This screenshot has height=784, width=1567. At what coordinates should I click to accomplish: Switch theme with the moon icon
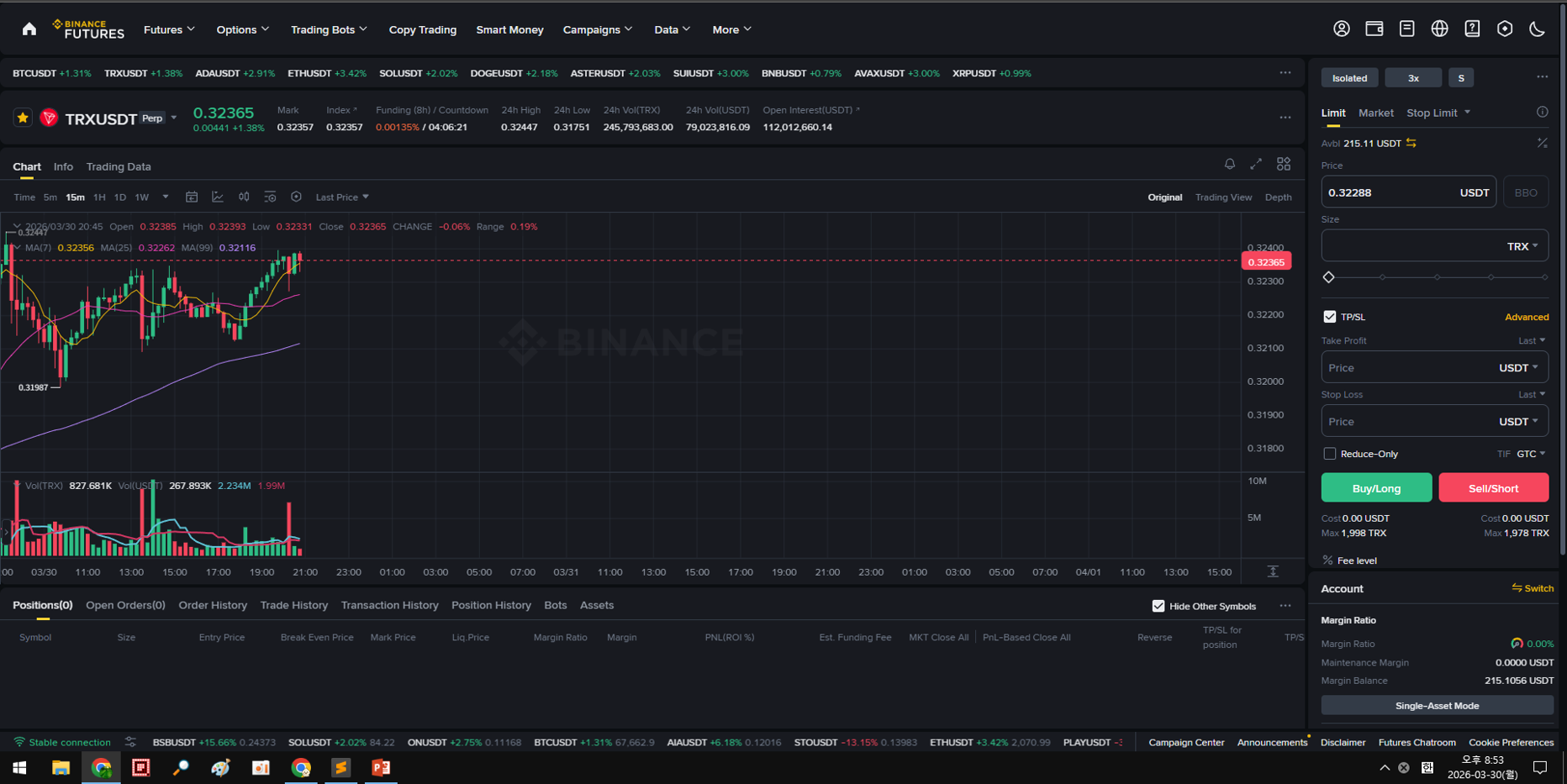(1537, 29)
